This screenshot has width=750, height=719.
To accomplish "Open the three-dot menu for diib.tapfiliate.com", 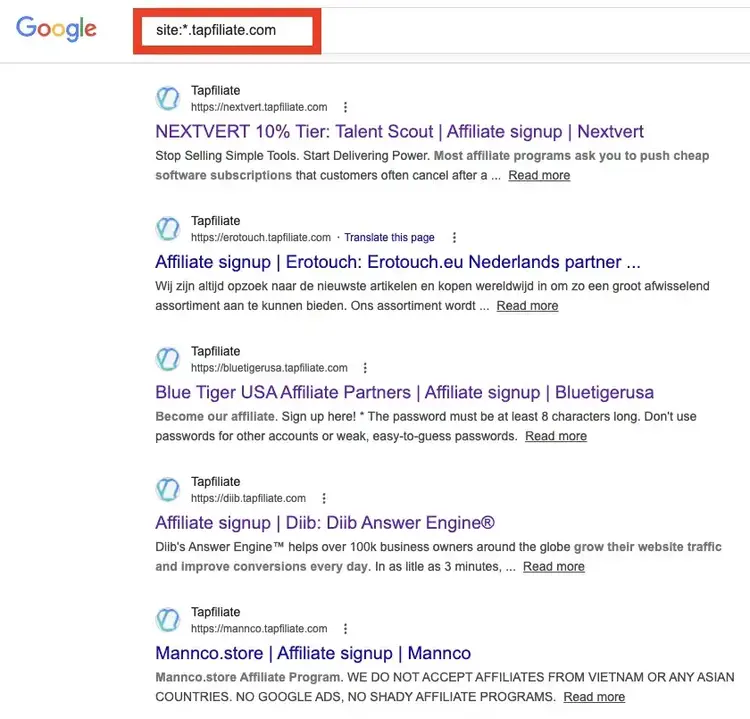I will [x=324, y=498].
